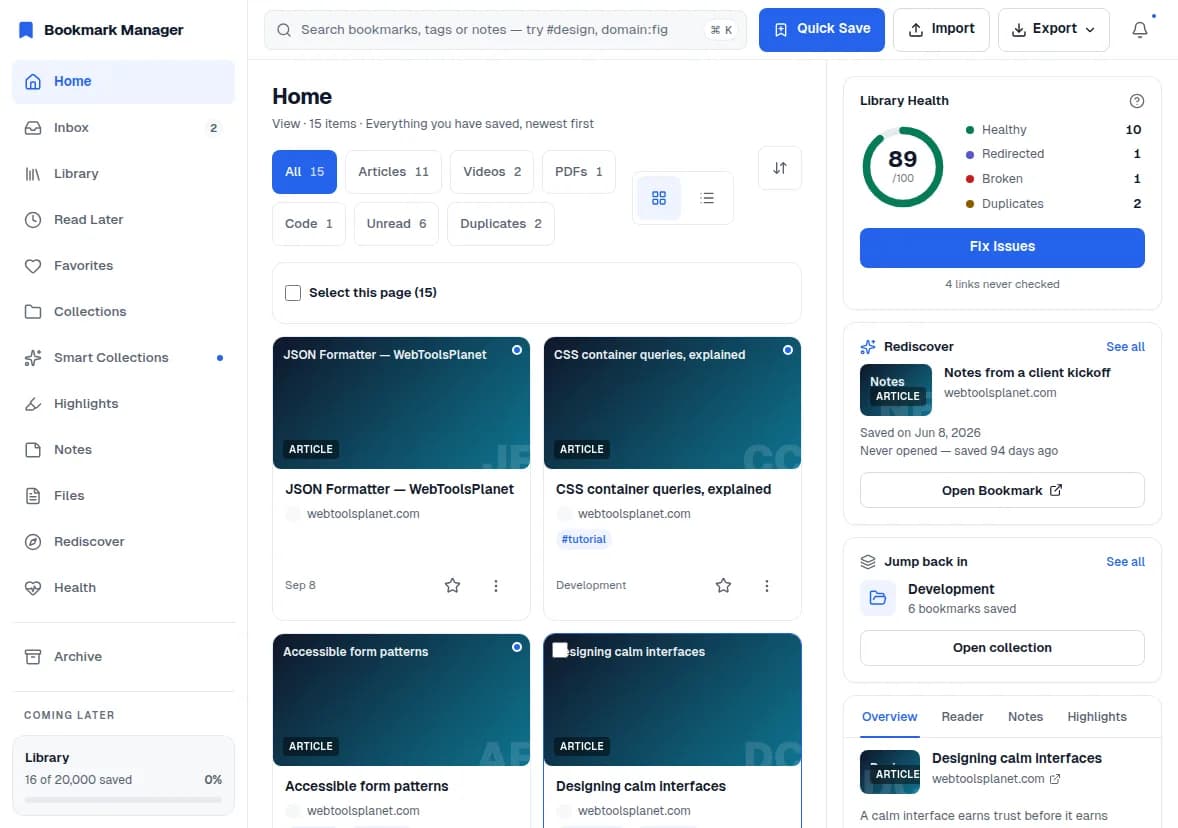Open sidebar Rediscover compass item
Viewport: 1178px width, 828px height.
(123, 542)
